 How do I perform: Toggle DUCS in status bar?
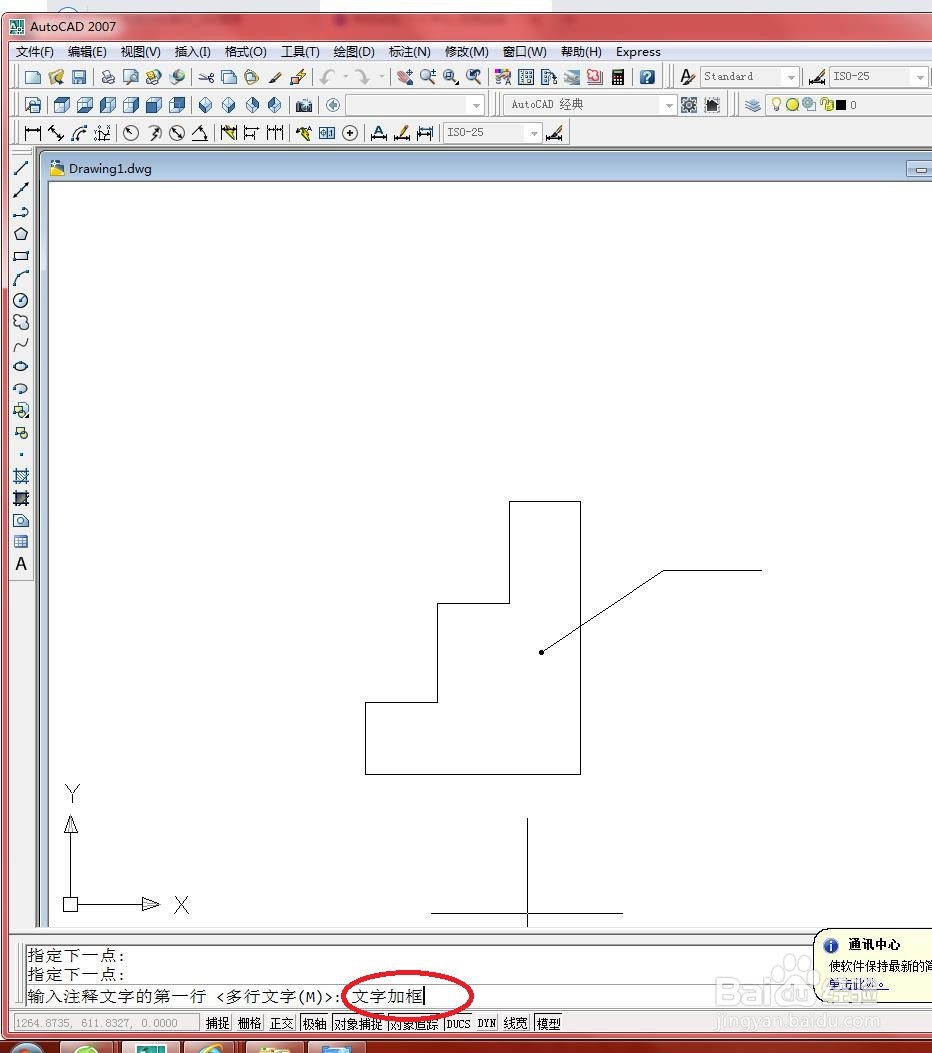tap(459, 1023)
